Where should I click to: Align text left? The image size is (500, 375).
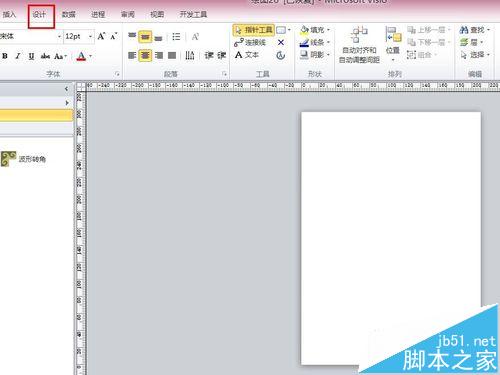(x=132, y=55)
